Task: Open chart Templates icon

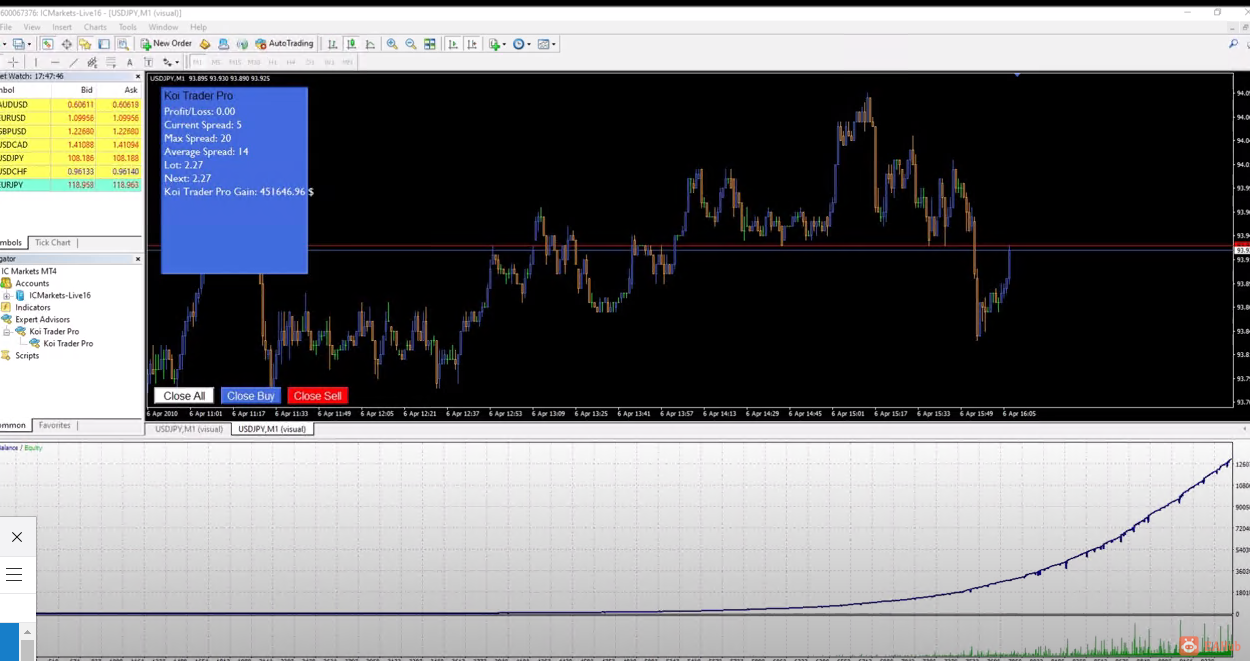Action: pos(543,44)
